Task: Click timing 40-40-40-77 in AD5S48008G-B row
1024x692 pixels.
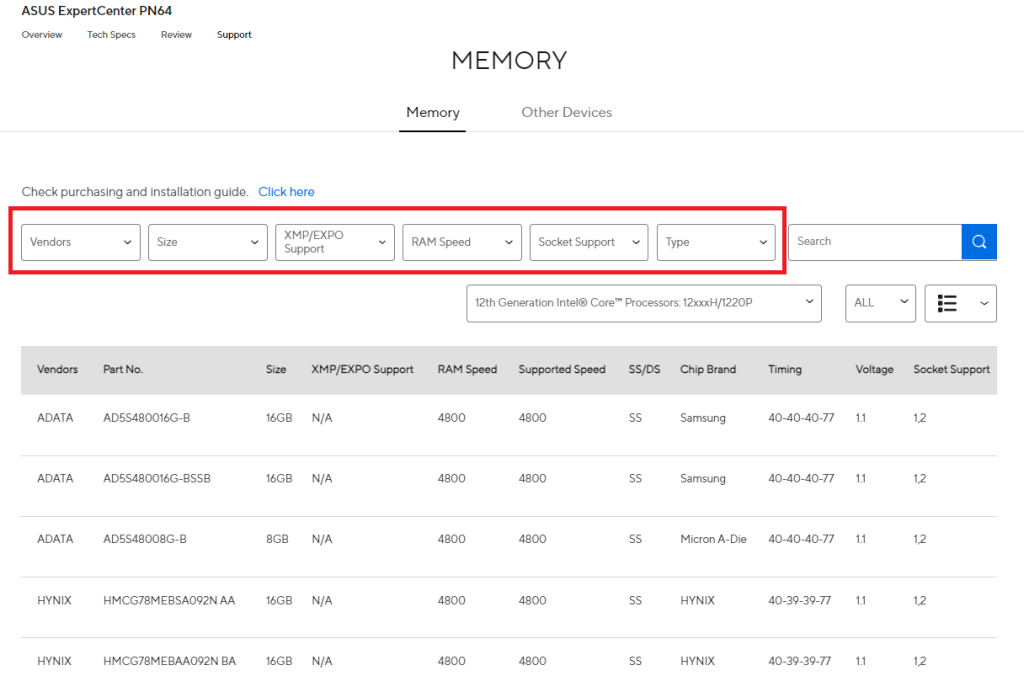Action: tap(801, 539)
